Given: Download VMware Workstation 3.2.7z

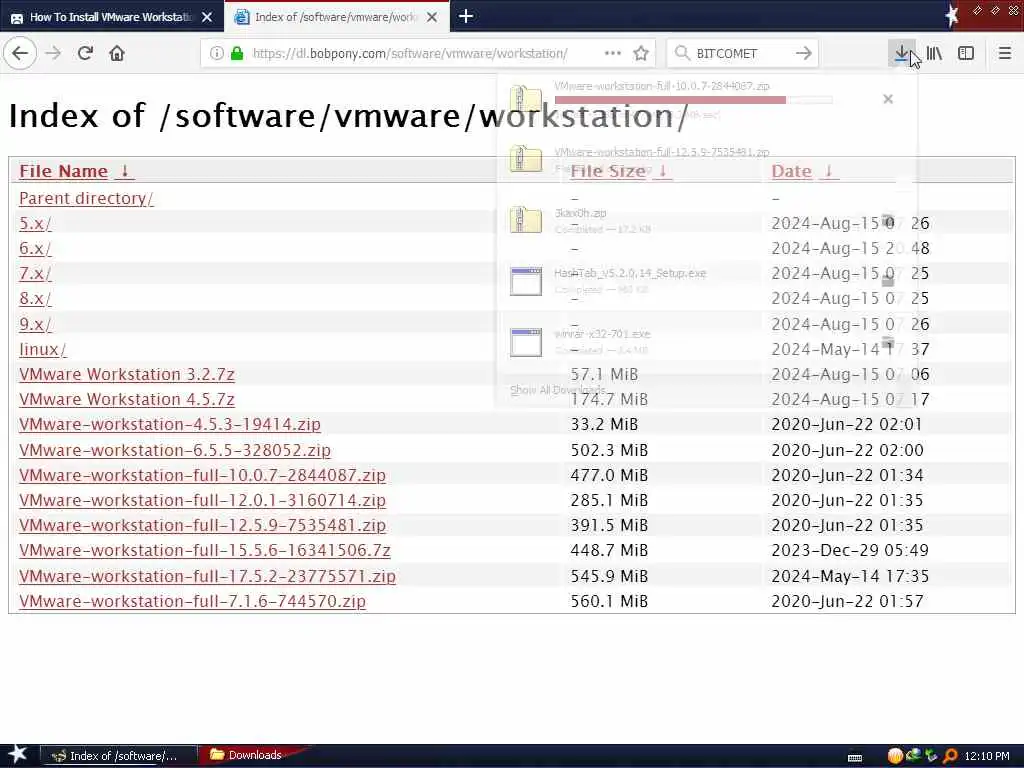Looking at the screenshot, I should pyautogui.click(x=127, y=374).
